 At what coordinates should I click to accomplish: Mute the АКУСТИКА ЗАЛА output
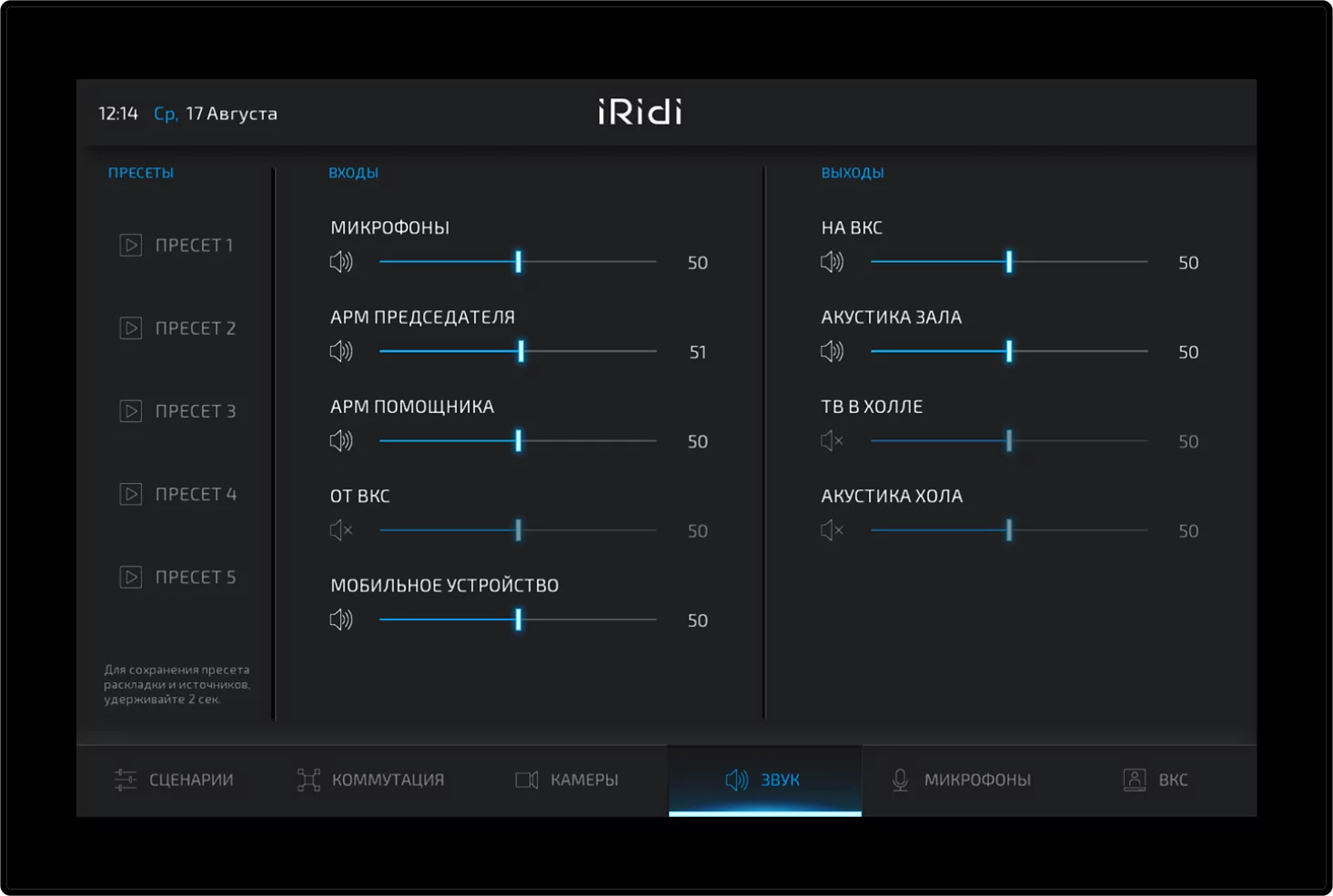click(x=832, y=351)
